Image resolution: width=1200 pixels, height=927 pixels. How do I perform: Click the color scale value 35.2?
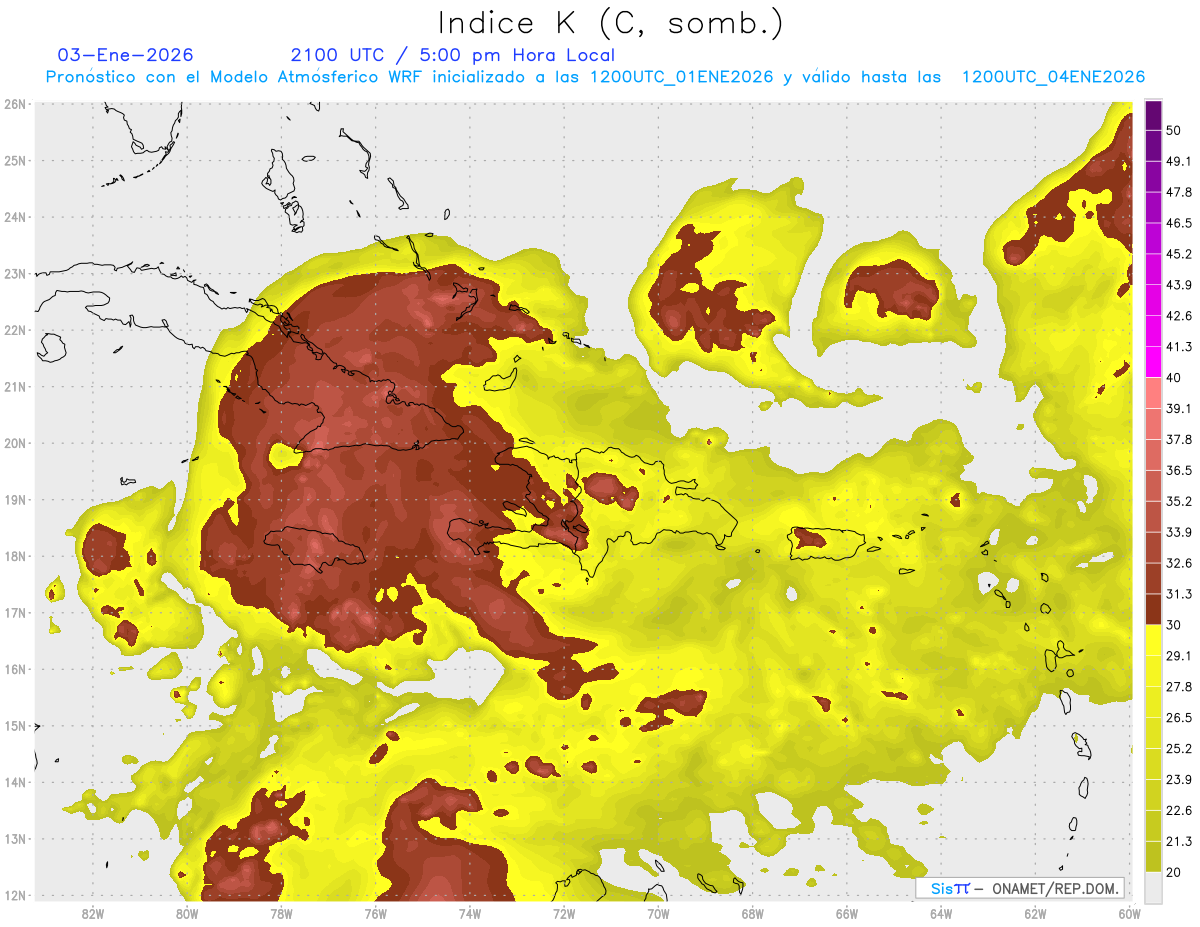1179,501
